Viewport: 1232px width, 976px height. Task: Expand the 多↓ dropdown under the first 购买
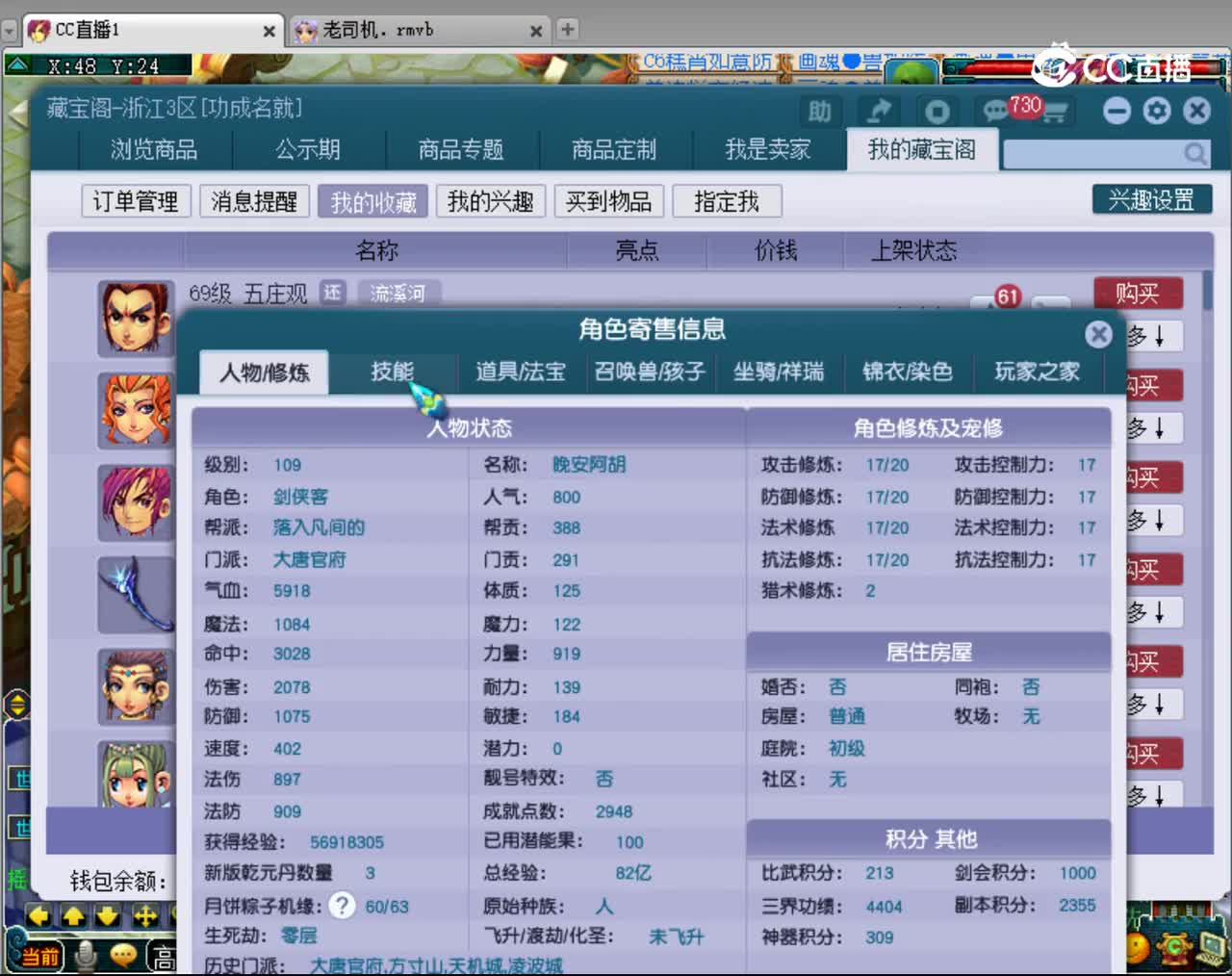[1153, 337]
